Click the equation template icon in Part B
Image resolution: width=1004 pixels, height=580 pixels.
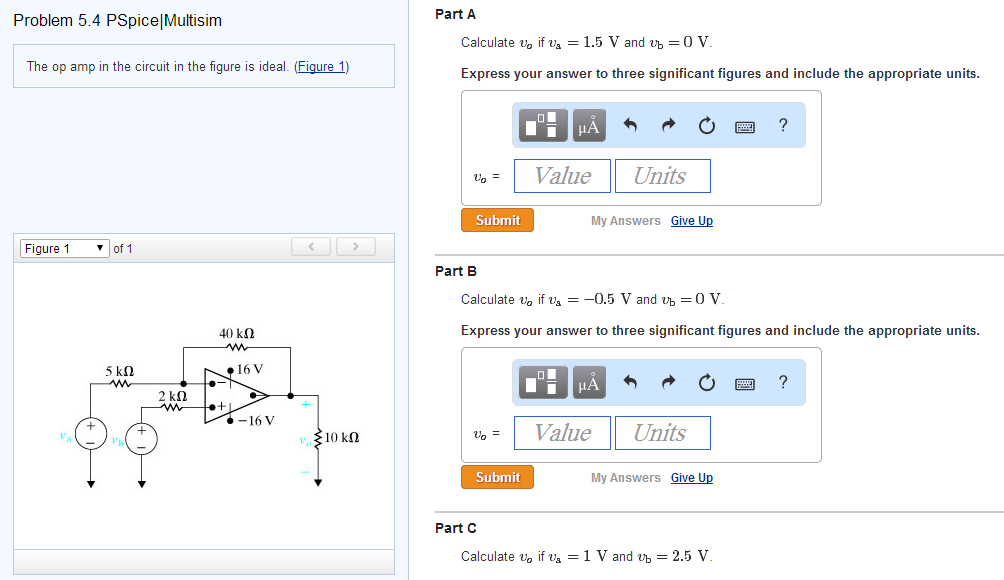pos(541,381)
